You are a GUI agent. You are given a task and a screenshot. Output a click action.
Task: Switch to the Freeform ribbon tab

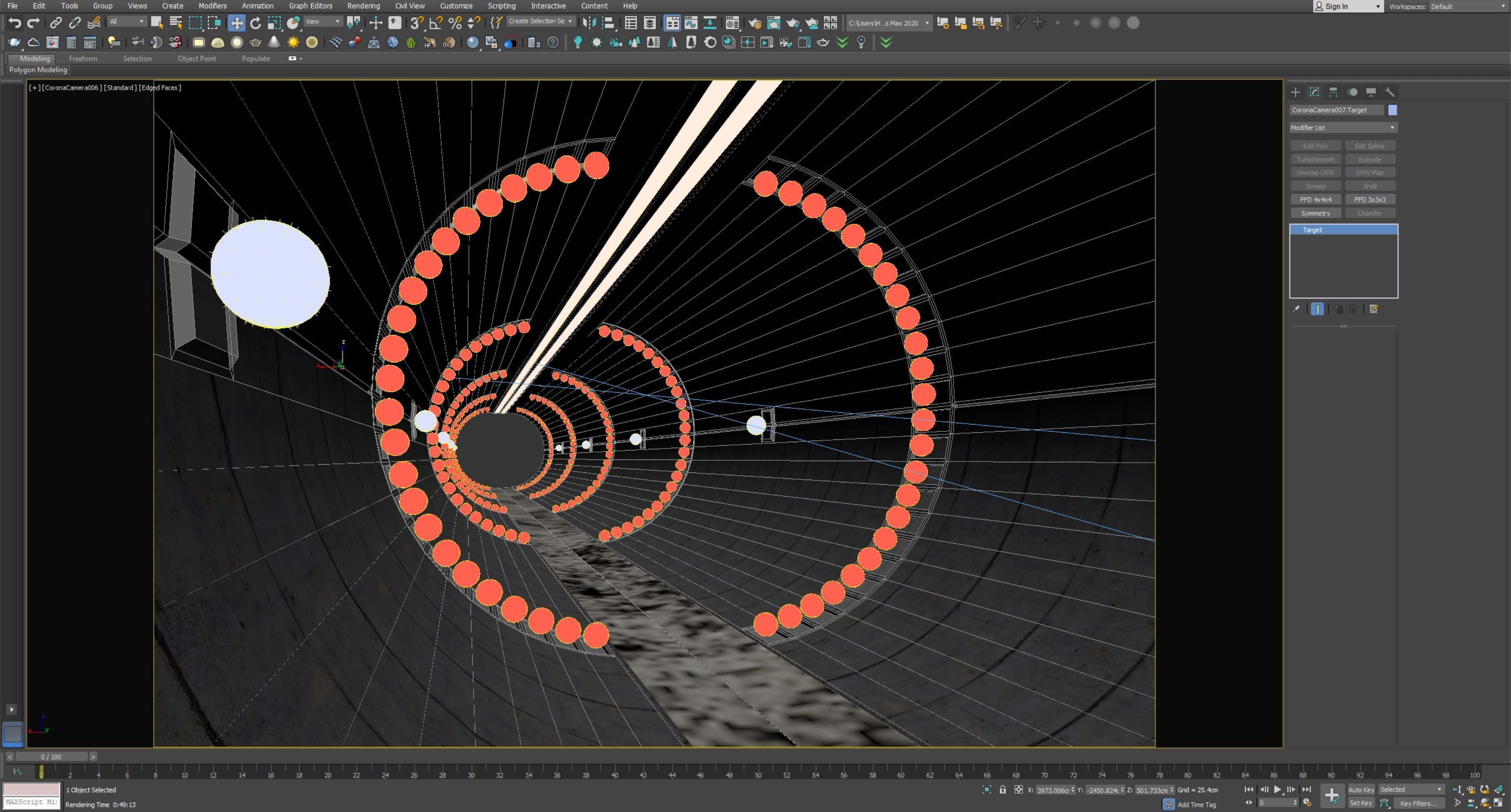(x=83, y=59)
